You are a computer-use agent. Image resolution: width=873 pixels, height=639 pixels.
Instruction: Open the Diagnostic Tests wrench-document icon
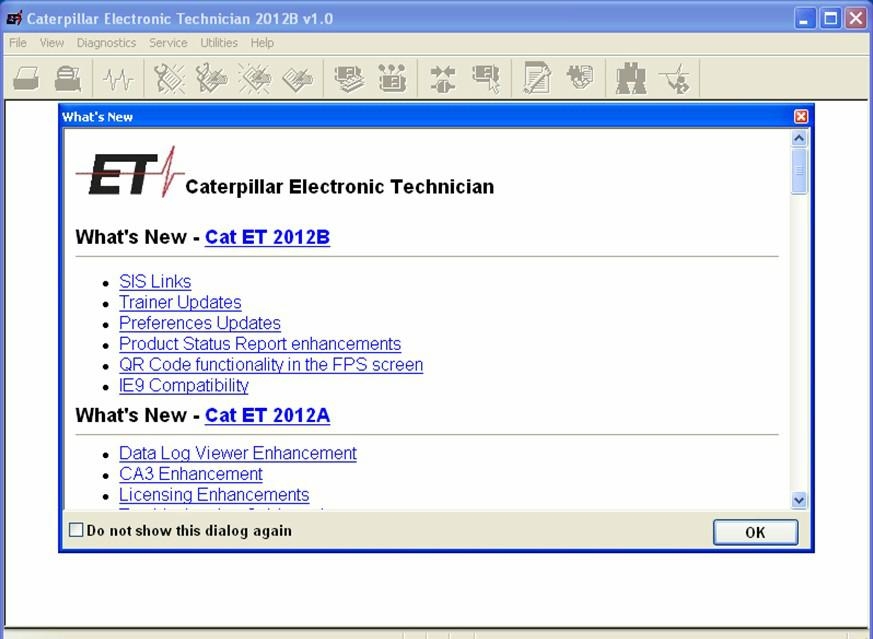pyautogui.click(x=537, y=78)
